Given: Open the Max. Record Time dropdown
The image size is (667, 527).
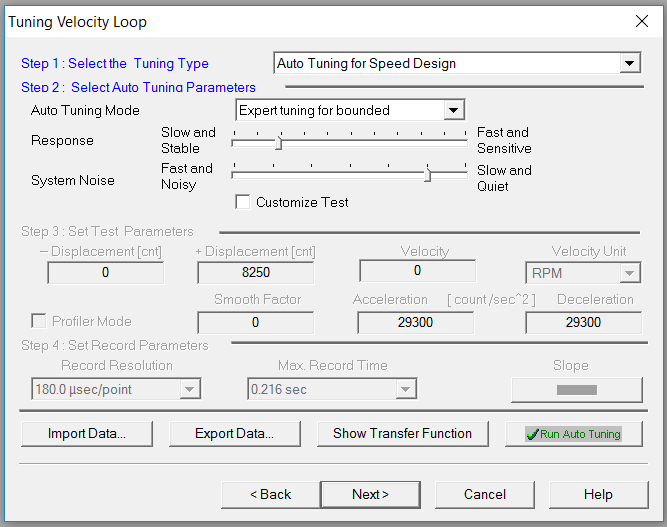Looking at the screenshot, I should (x=405, y=389).
